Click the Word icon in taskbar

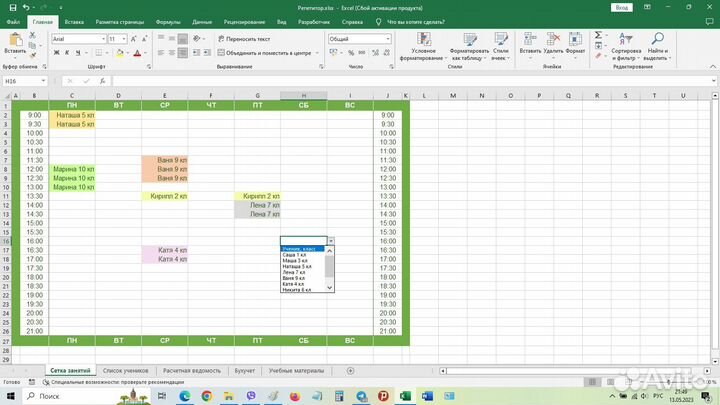[x=427, y=396]
